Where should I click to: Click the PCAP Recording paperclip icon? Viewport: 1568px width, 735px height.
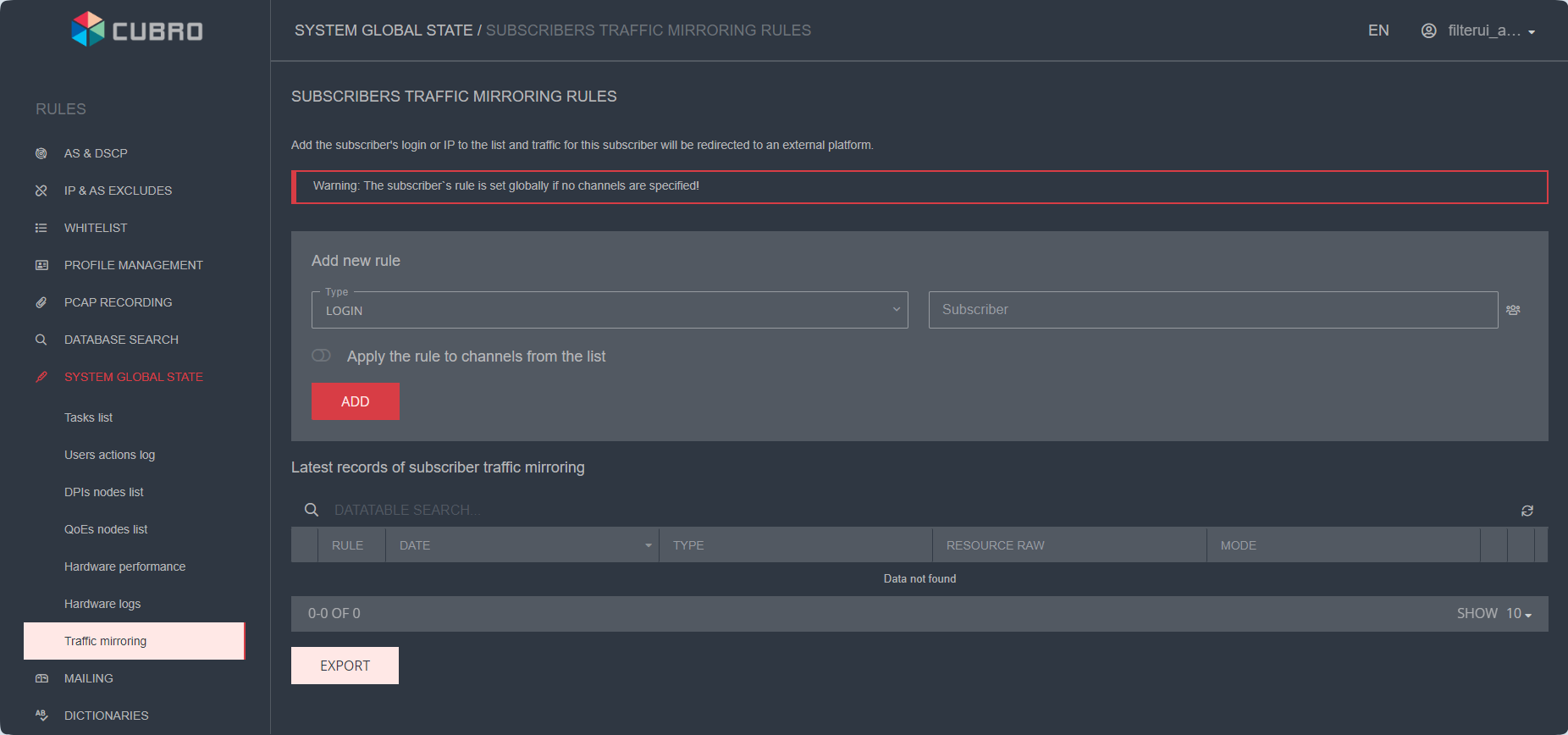tap(41, 302)
